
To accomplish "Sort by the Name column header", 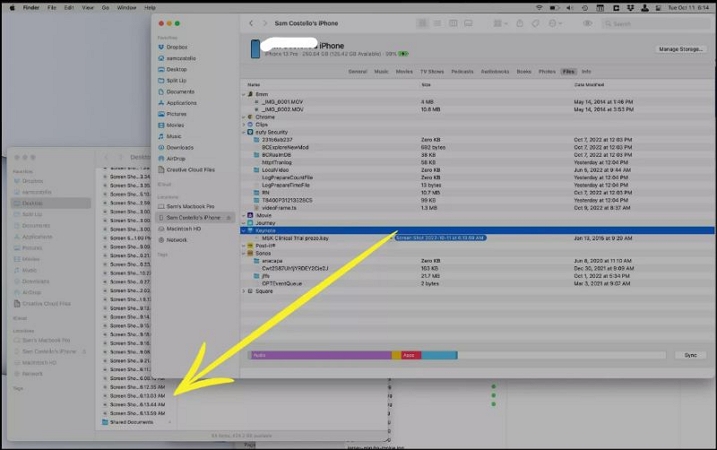I will [x=254, y=85].
